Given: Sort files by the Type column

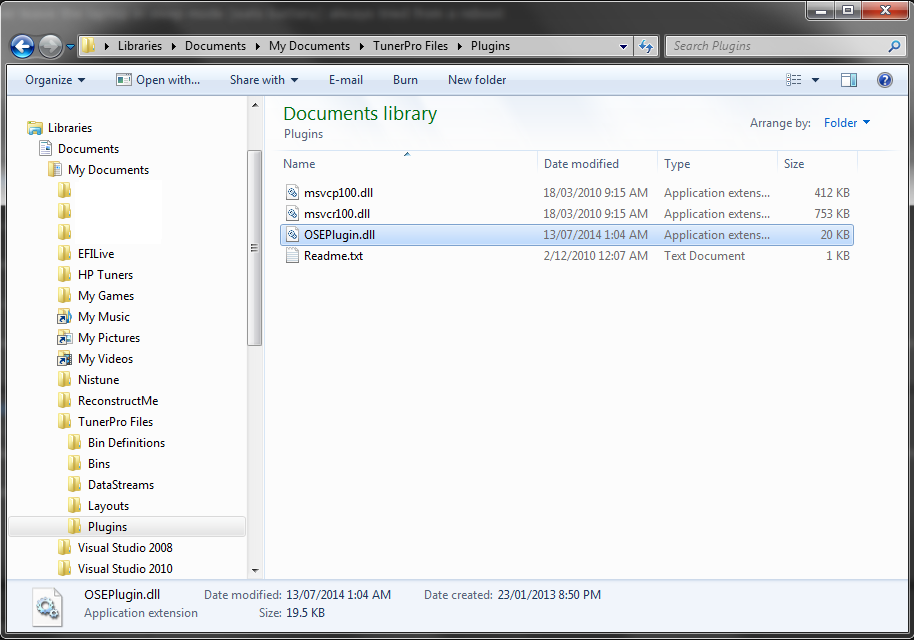Looking at the screenshot, I should (718, 164).
